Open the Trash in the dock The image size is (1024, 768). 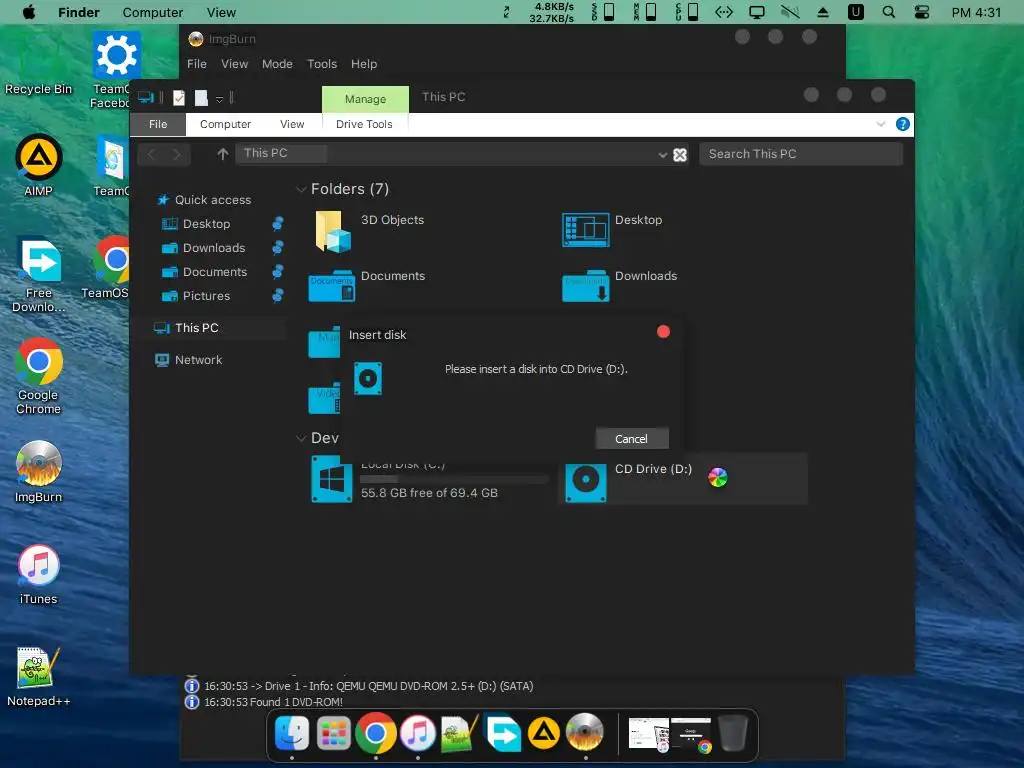click(733, 733)
